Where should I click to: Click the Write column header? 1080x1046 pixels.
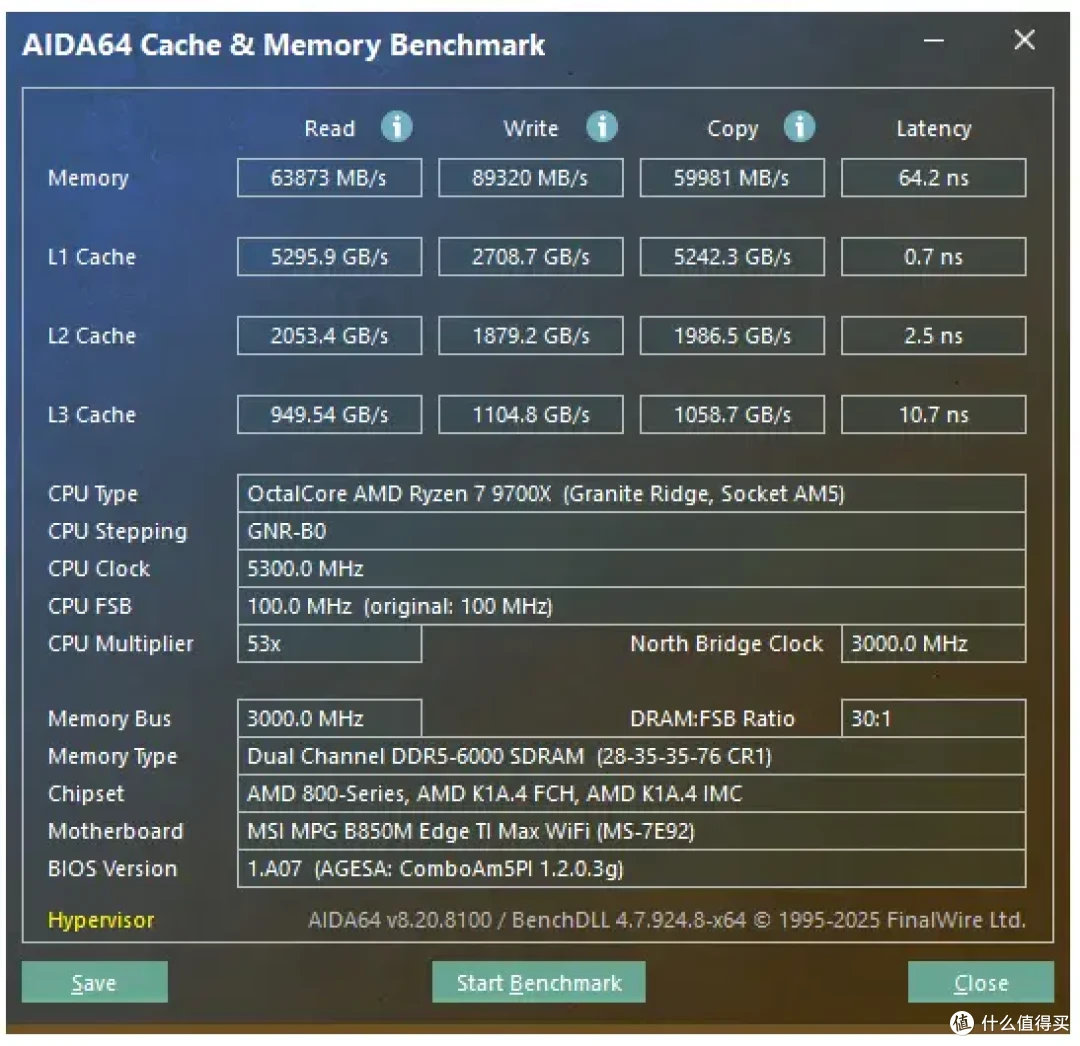[530, 128]
